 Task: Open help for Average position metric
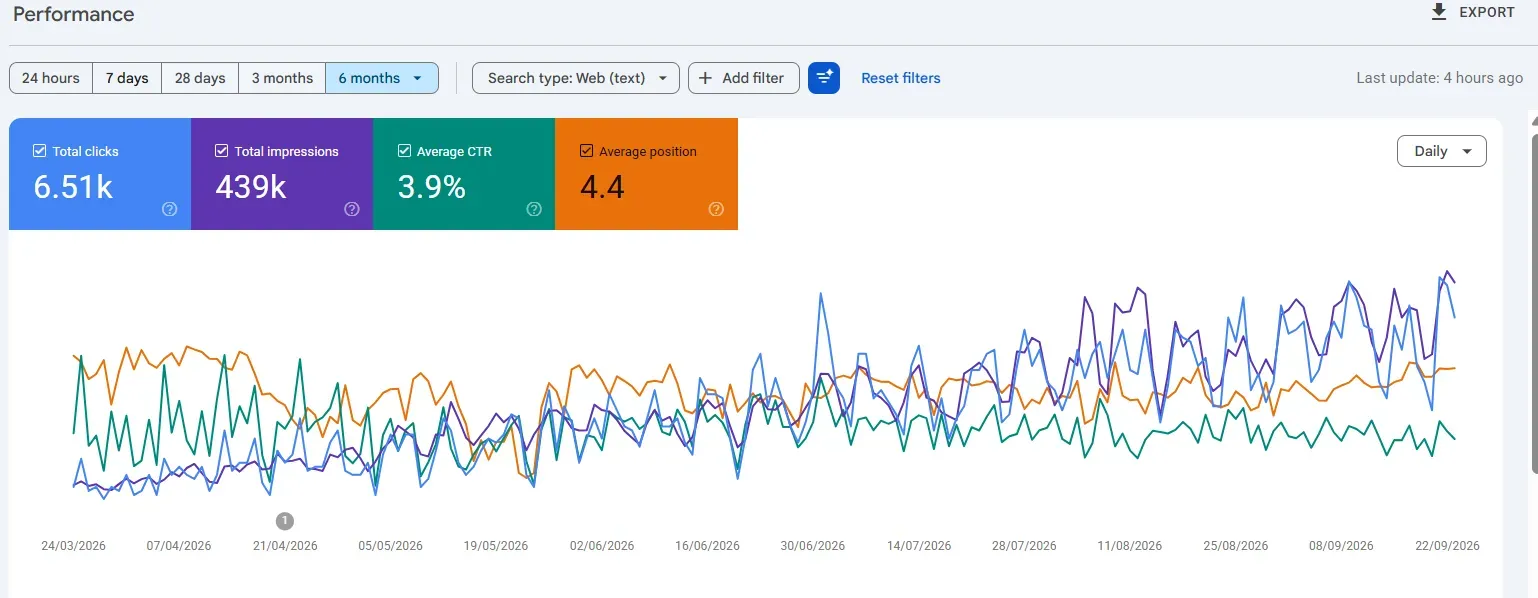coord(716,209)
